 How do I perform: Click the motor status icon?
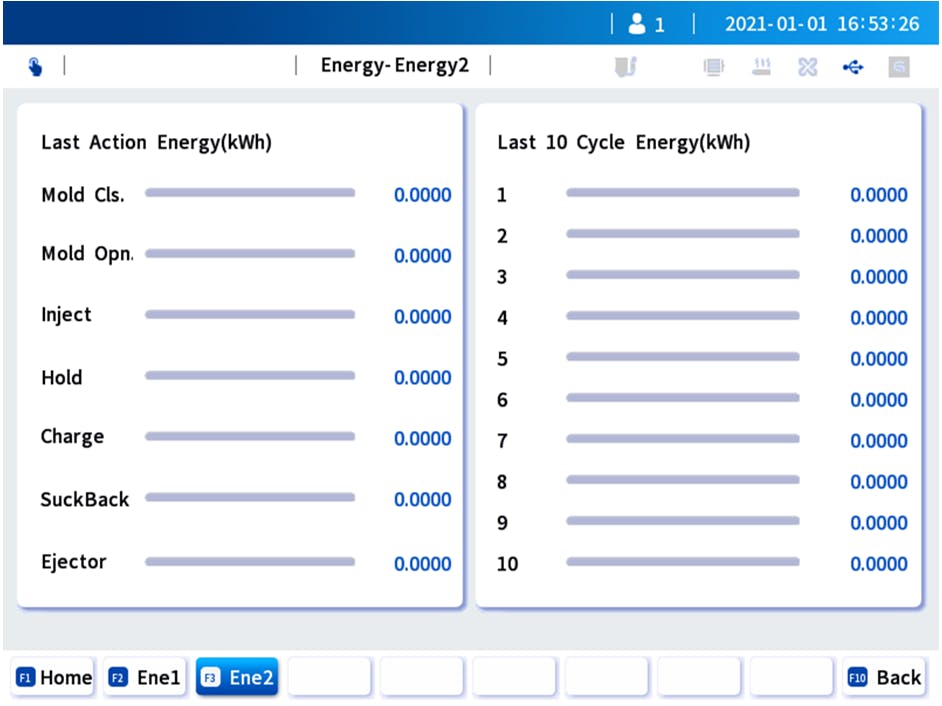pos(713,67)
